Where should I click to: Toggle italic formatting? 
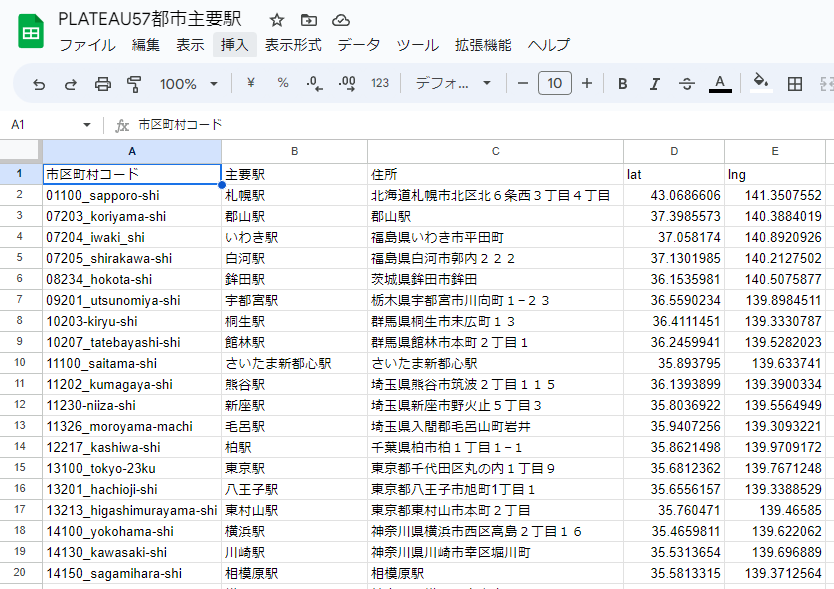pyautogui.click(x=653, y=85)
